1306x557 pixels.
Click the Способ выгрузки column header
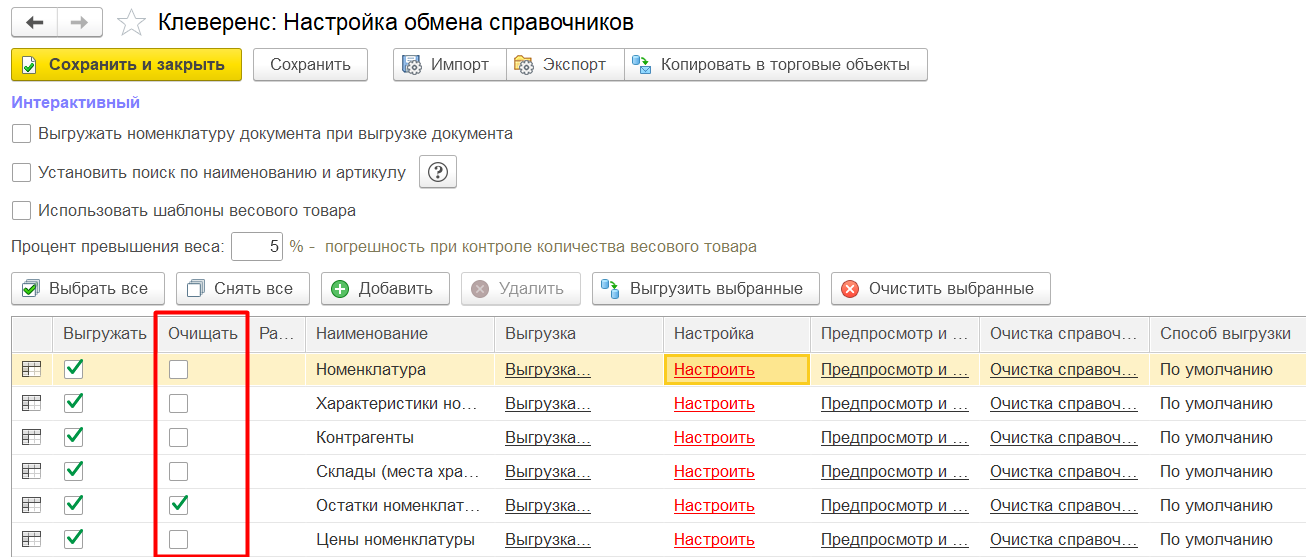(1227, 333)
